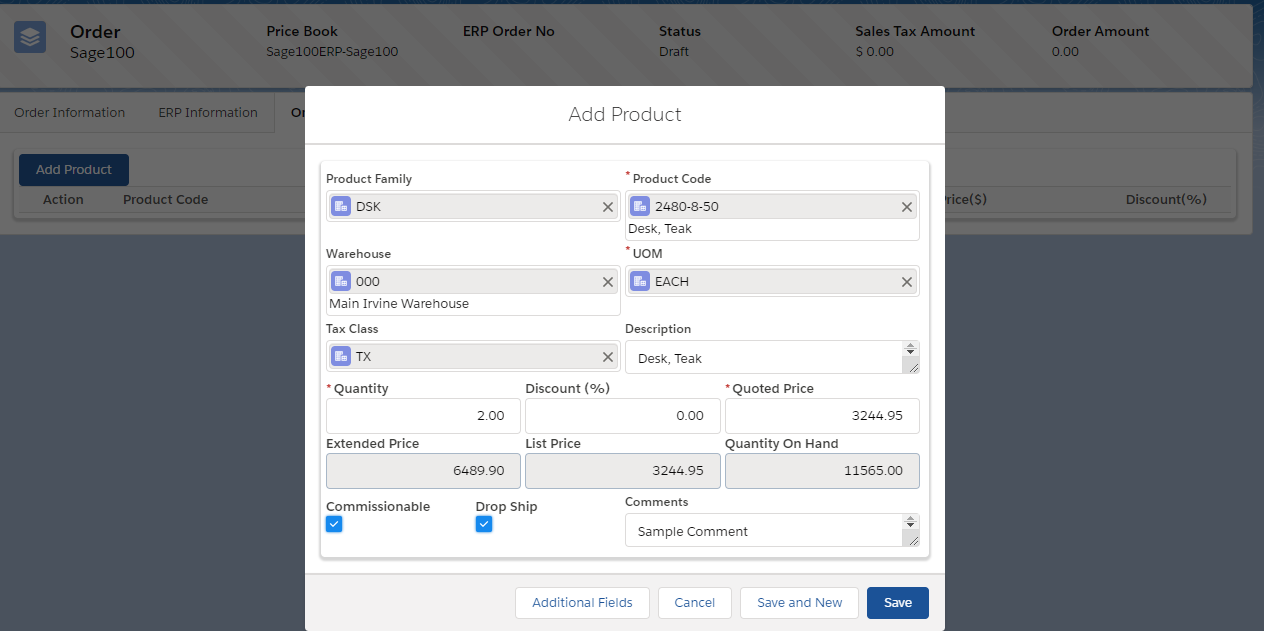
Task: Cancel the Add Product dialog
Action: 695,603
